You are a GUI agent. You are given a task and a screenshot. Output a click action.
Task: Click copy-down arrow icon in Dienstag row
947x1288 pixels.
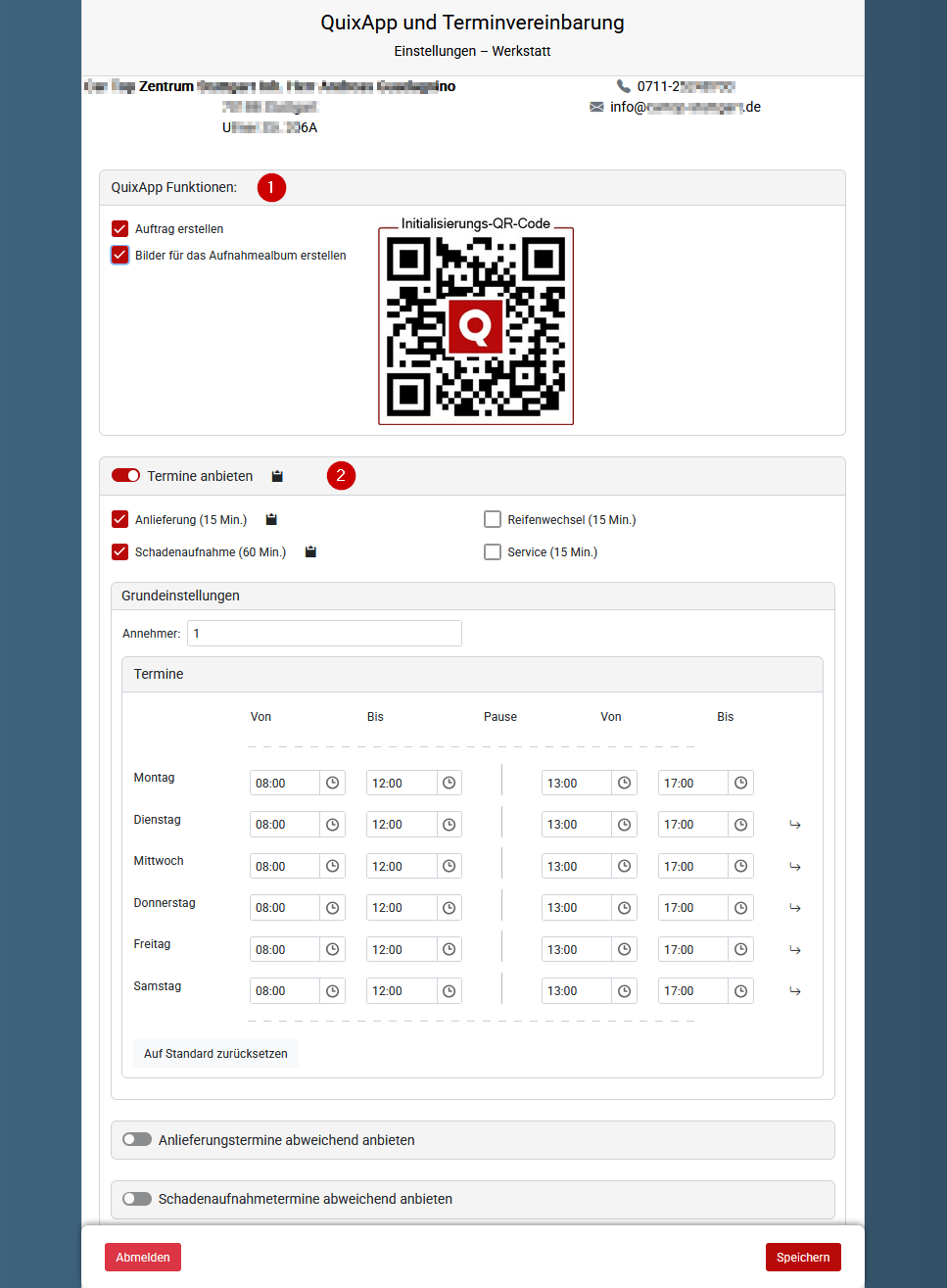[x=795, y=825]
